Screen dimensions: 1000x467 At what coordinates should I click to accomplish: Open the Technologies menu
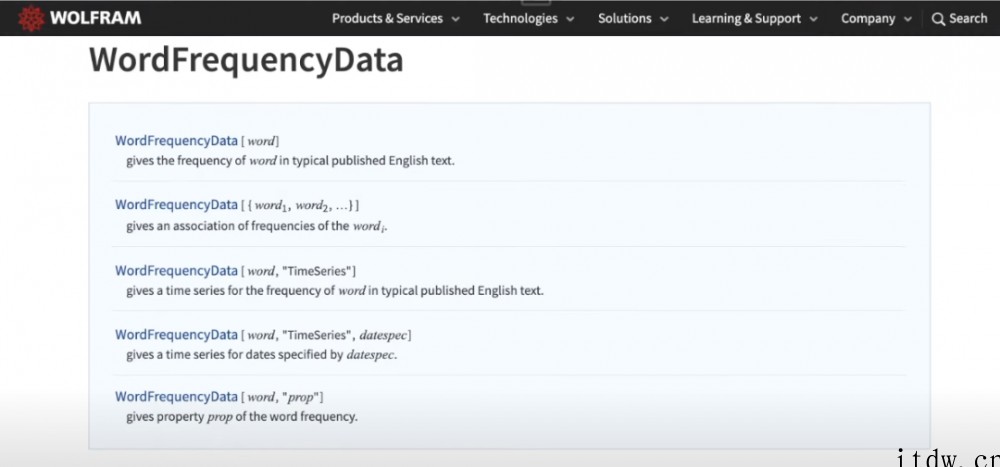520,19
